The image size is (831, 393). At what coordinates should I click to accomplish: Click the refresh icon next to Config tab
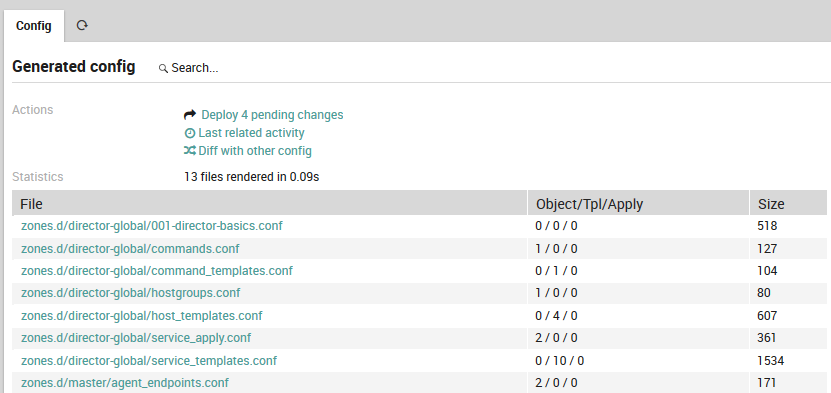pyautogui.click(x=82, y=25)
